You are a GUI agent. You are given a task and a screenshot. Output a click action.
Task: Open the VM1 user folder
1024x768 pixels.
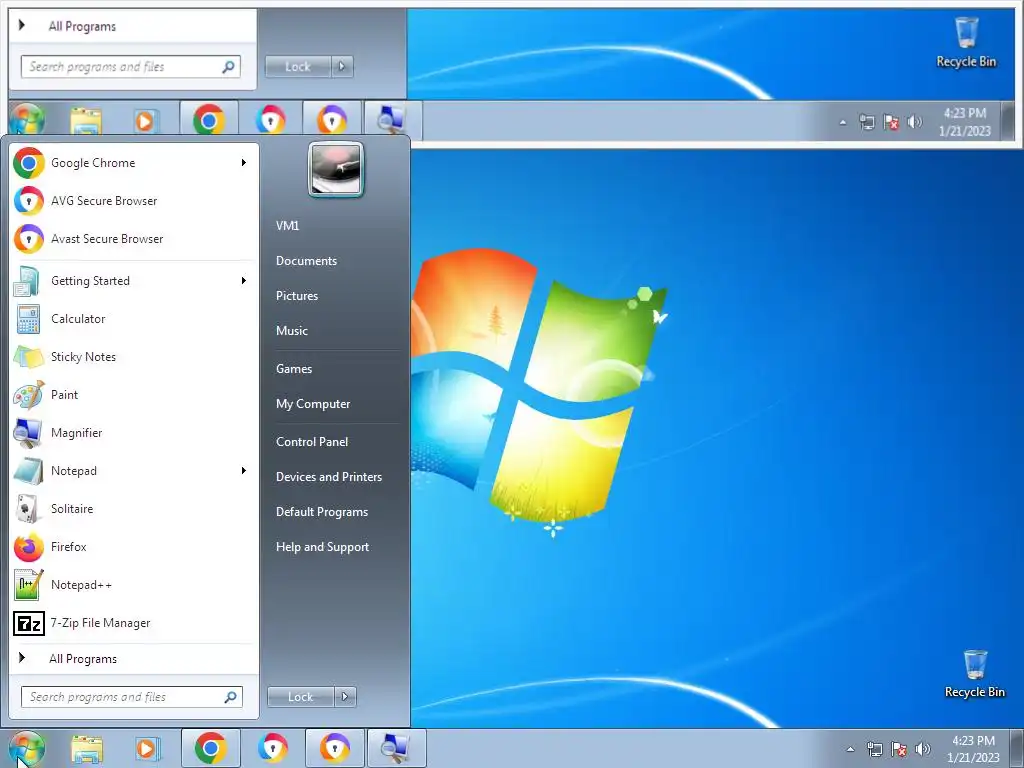[x=287, y=225]
